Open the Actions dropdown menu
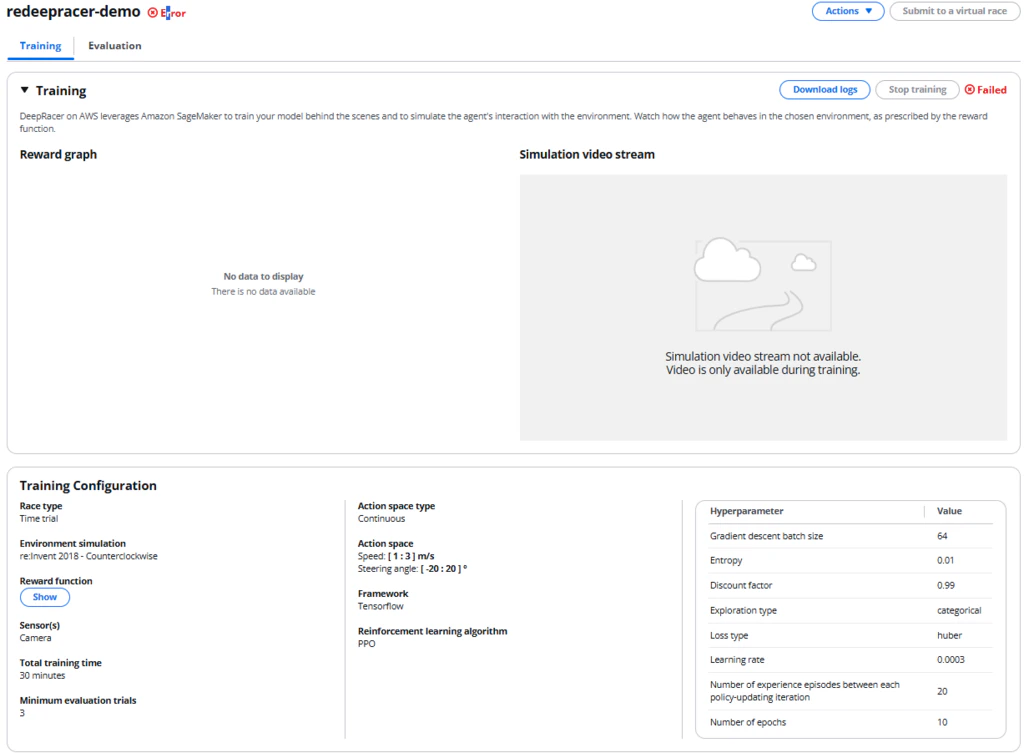1024x753 pixels. click(848, 11)
